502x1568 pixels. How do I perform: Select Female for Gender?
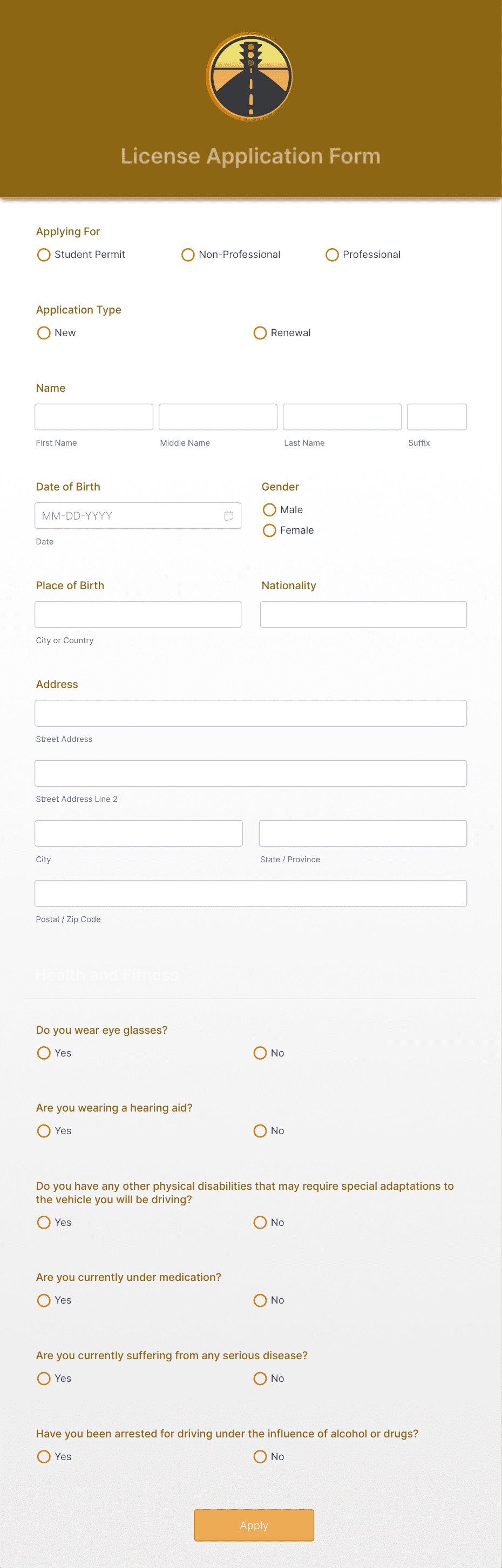click(x=269, y=530)
